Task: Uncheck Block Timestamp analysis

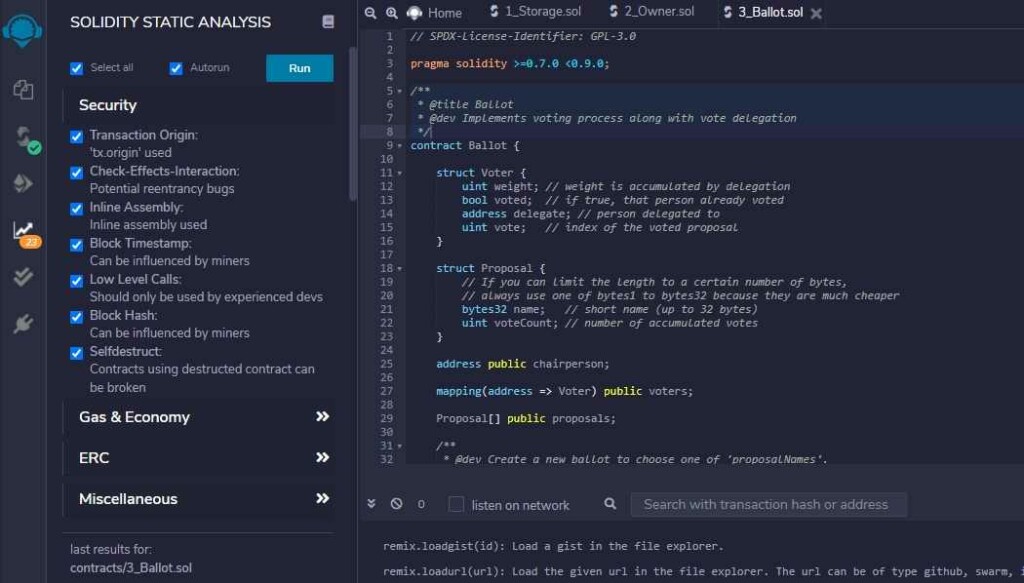Action: 76,244
